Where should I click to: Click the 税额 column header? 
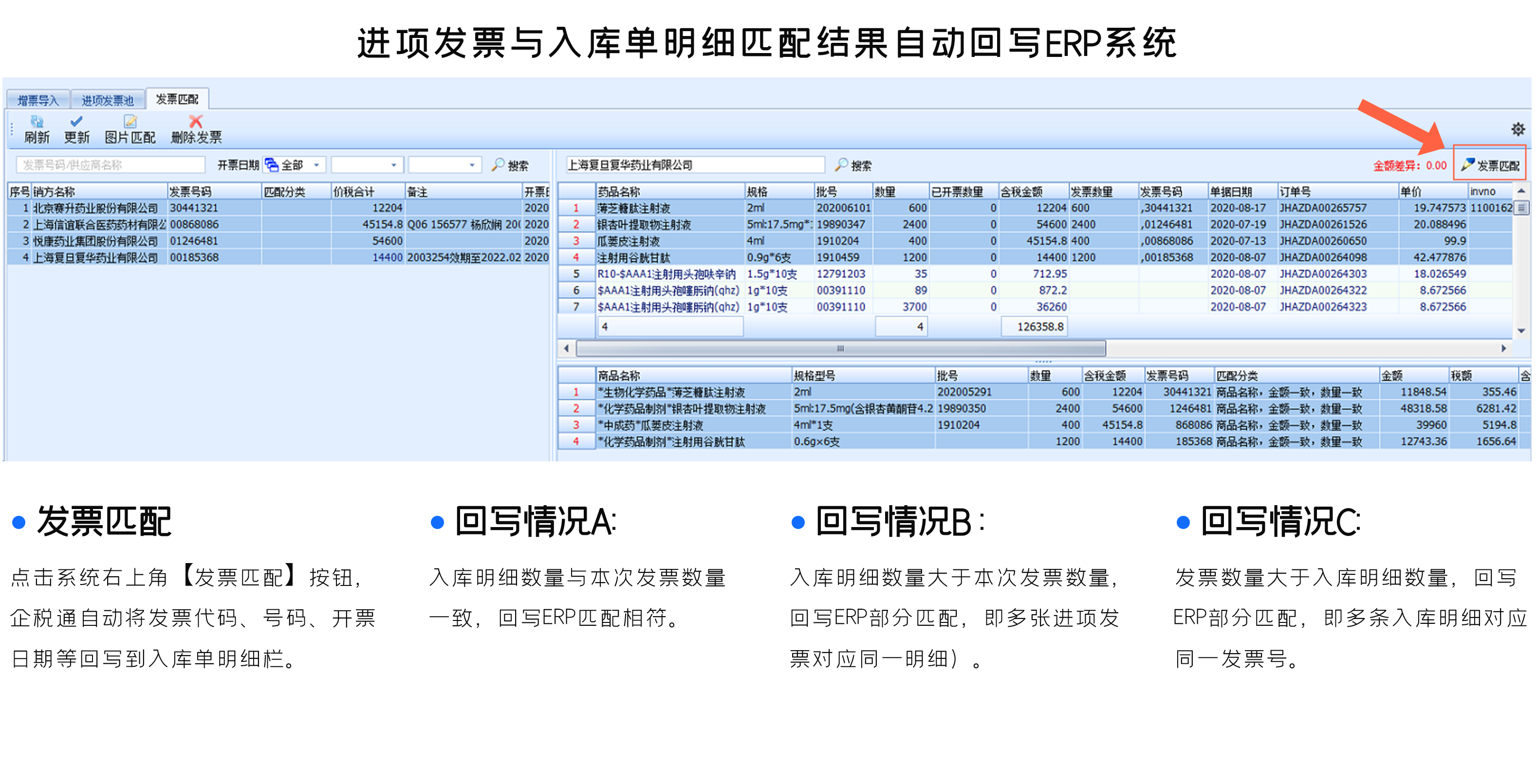[1483, 375]
